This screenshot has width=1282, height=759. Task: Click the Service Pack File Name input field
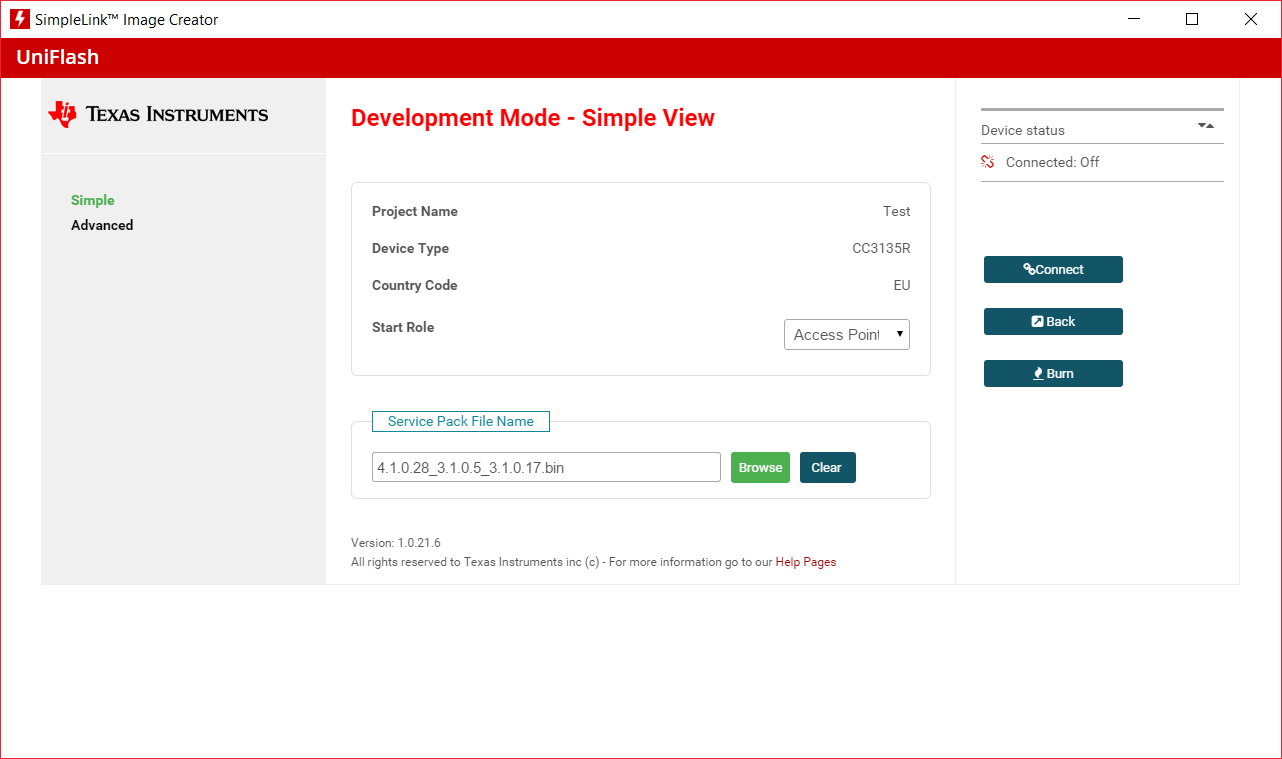(x=546, y=467)
